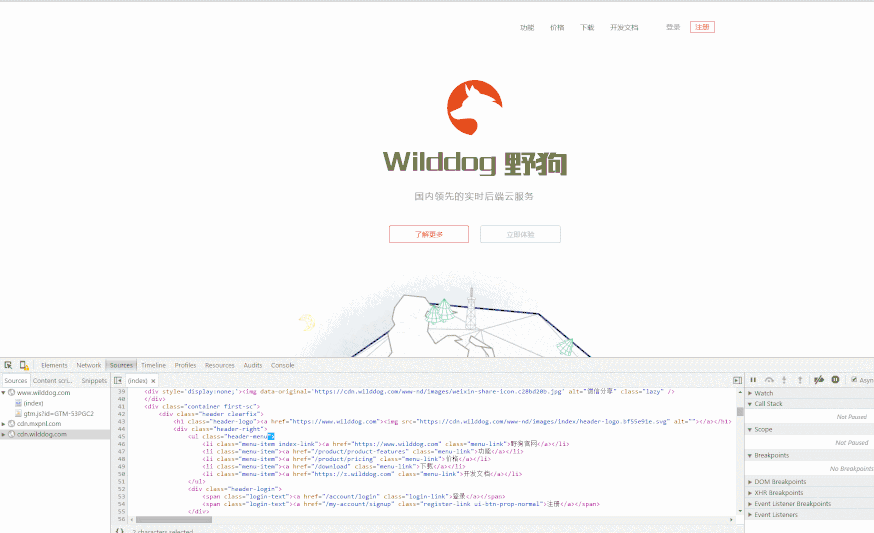Click scroll-right arrow of code editor
This screenshot has height=533, width=874.
tap(731, 520)
